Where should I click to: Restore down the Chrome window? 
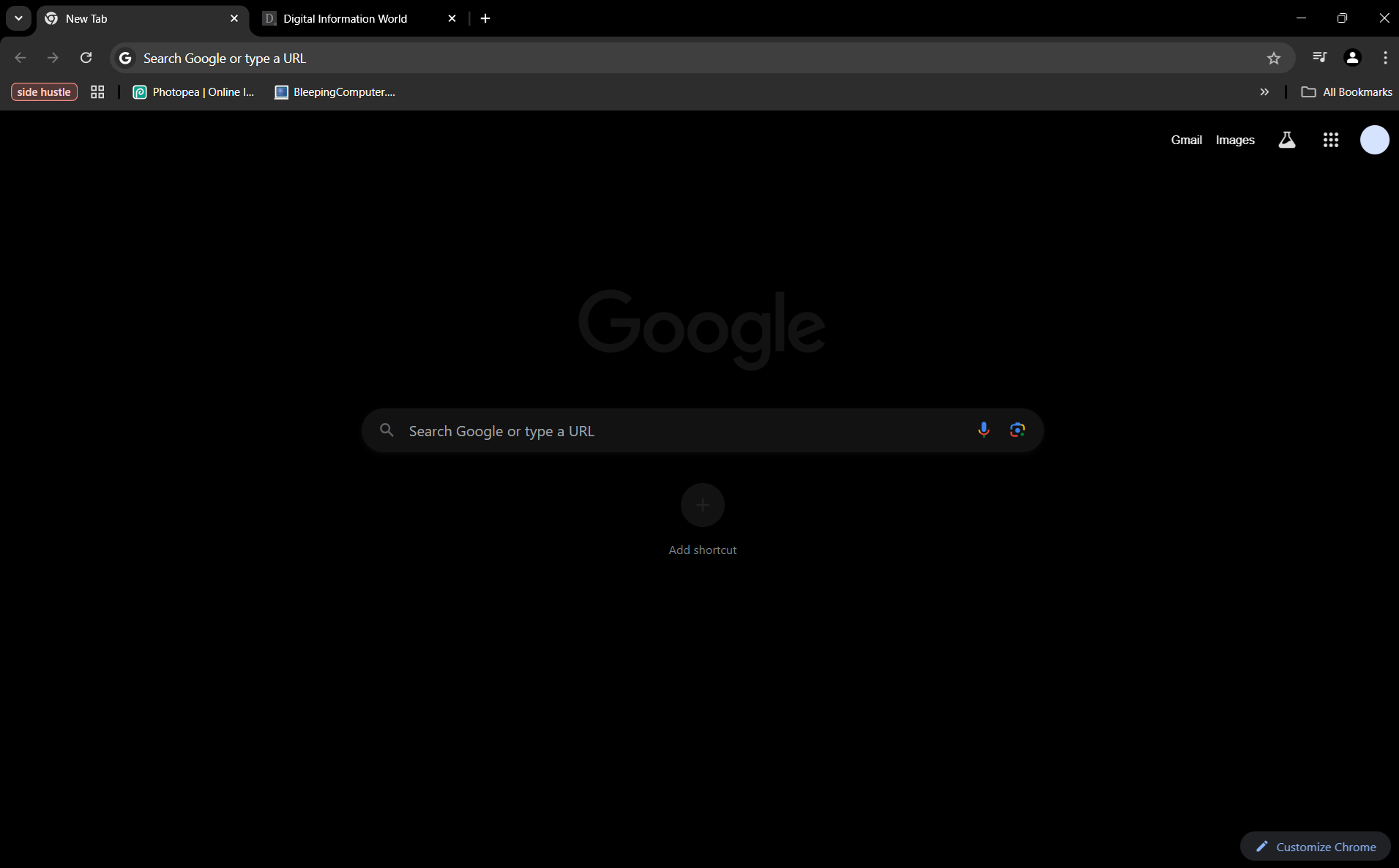tap(1342, 18)
